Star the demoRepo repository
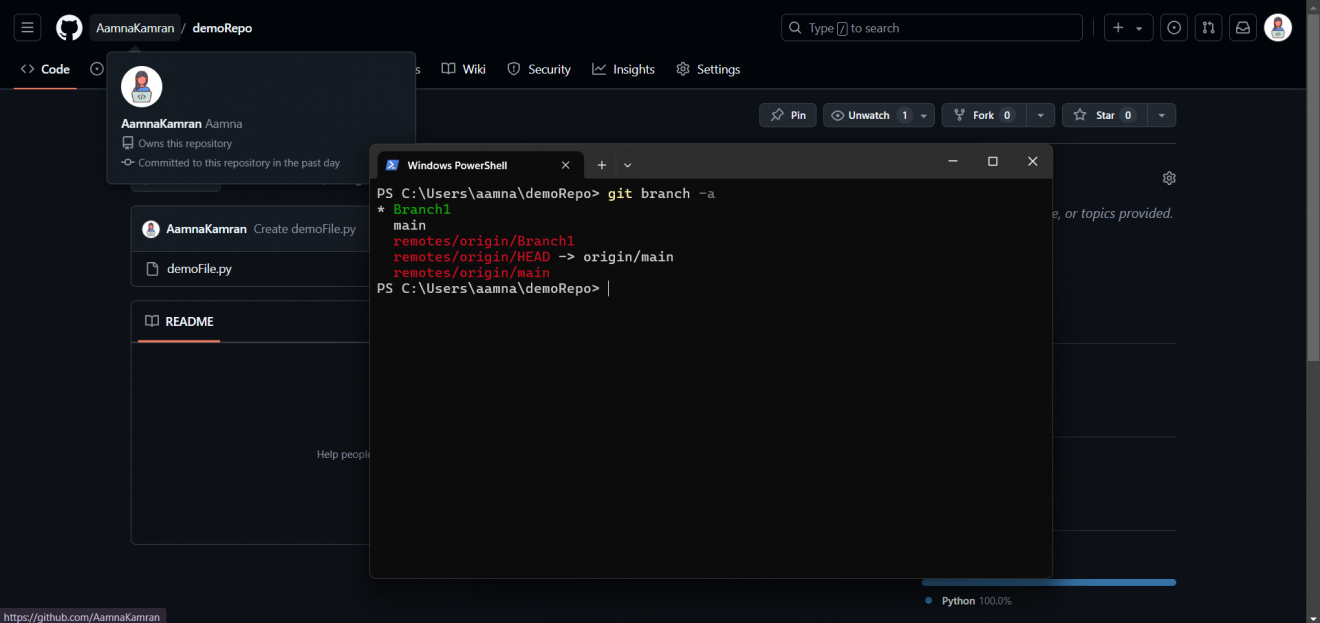 tap(1103, 115)
